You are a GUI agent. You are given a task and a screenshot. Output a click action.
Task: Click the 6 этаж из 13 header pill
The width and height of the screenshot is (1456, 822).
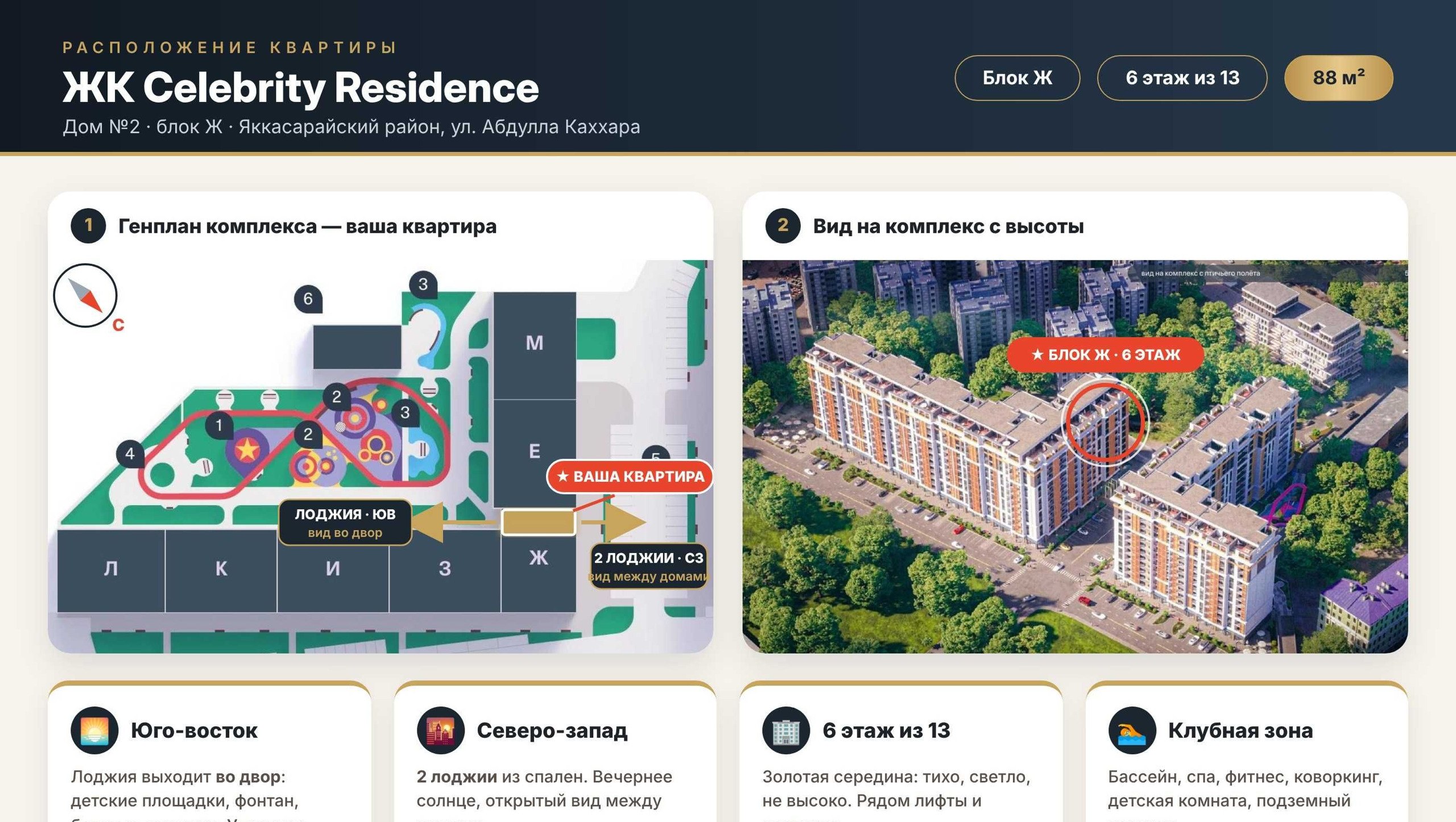1182,78
